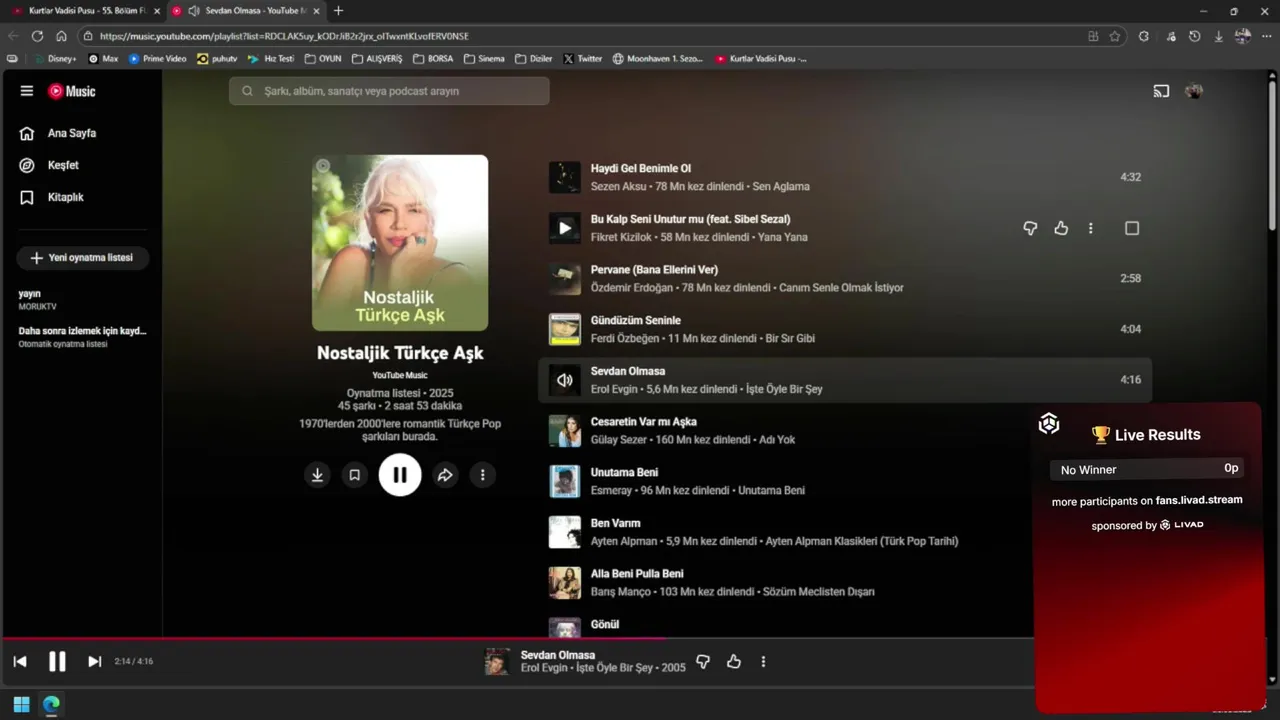Open more options for Bu Kalp Seni Unutur mu
The image size is (1280, 720).
tap(1091, 228)
